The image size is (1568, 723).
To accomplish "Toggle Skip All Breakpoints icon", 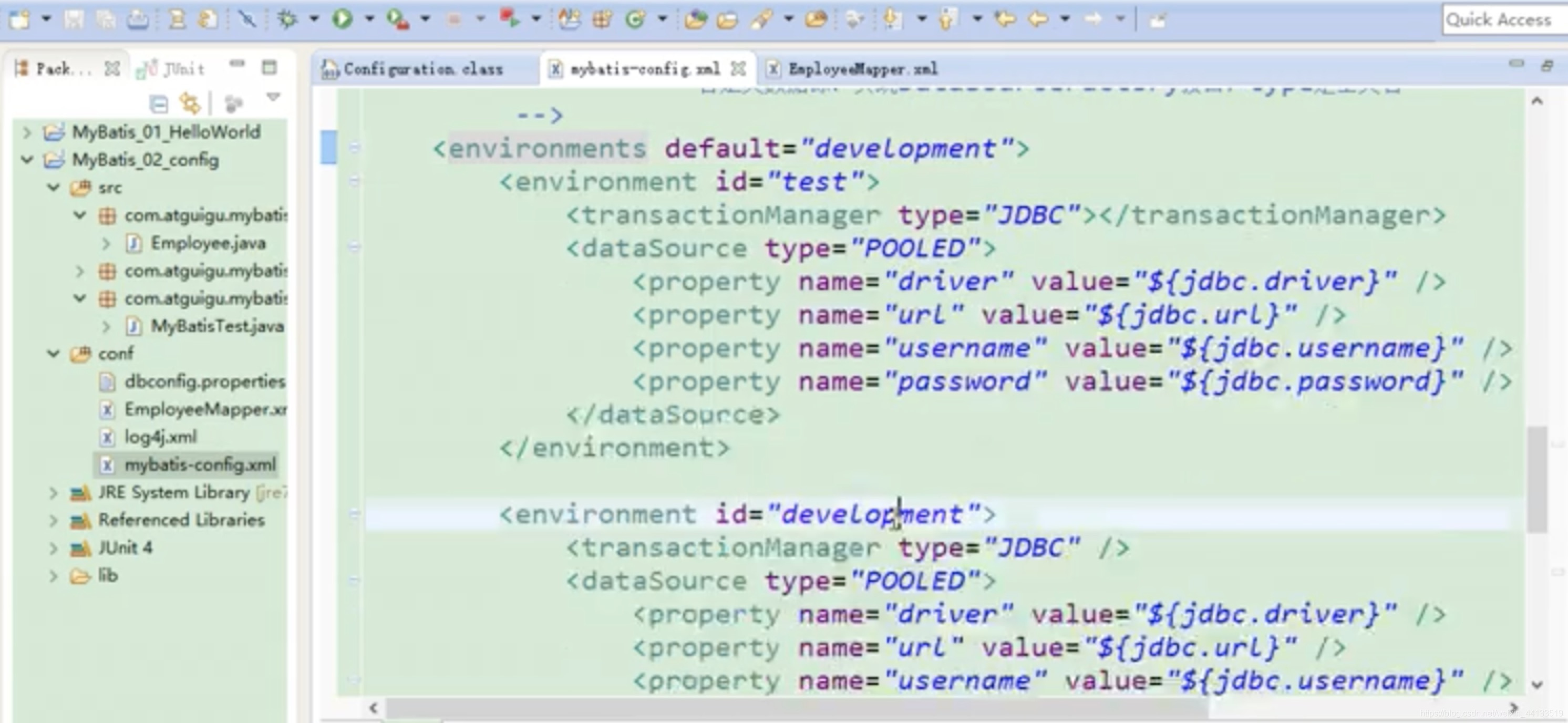I will [246, 19].
